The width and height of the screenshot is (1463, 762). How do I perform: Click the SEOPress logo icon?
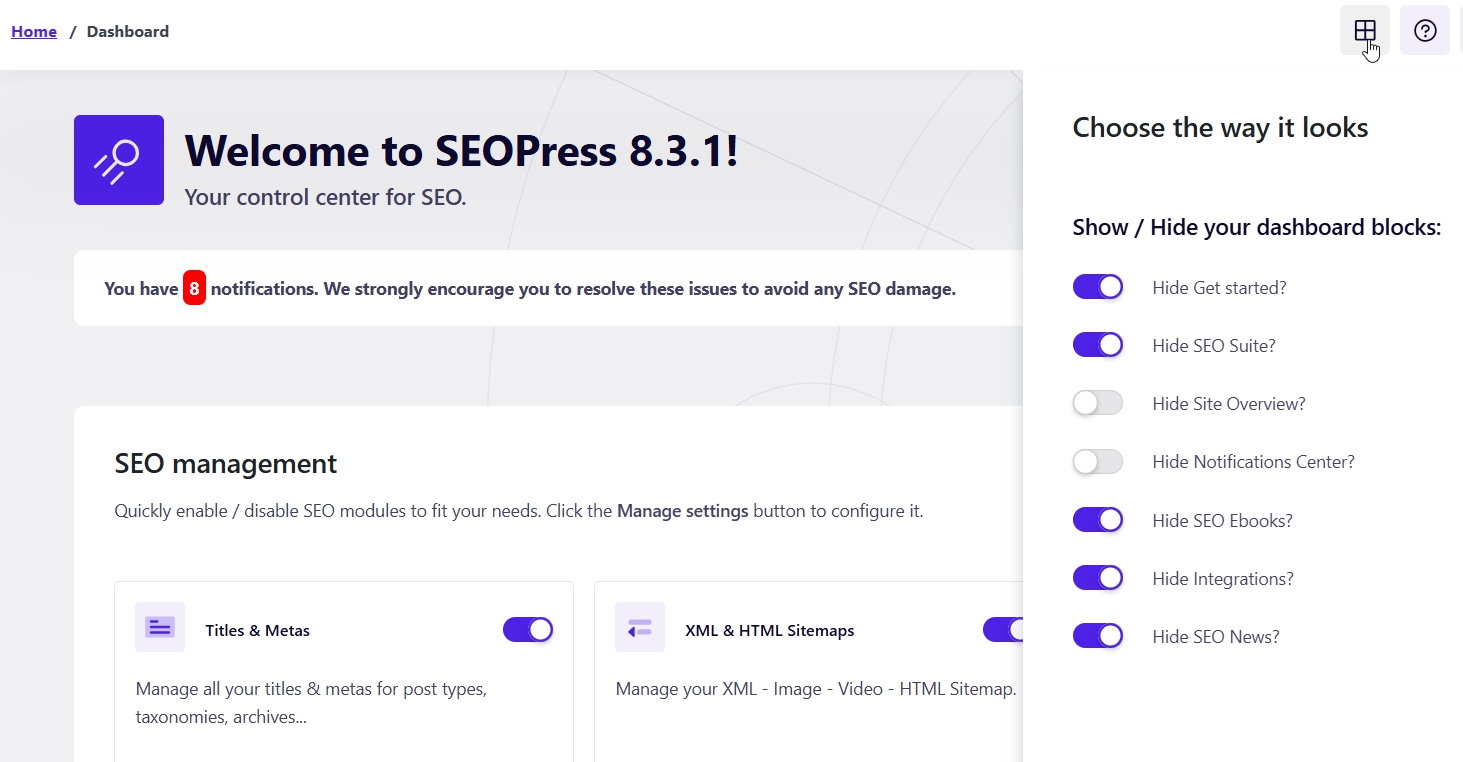(x=119, y=160)
